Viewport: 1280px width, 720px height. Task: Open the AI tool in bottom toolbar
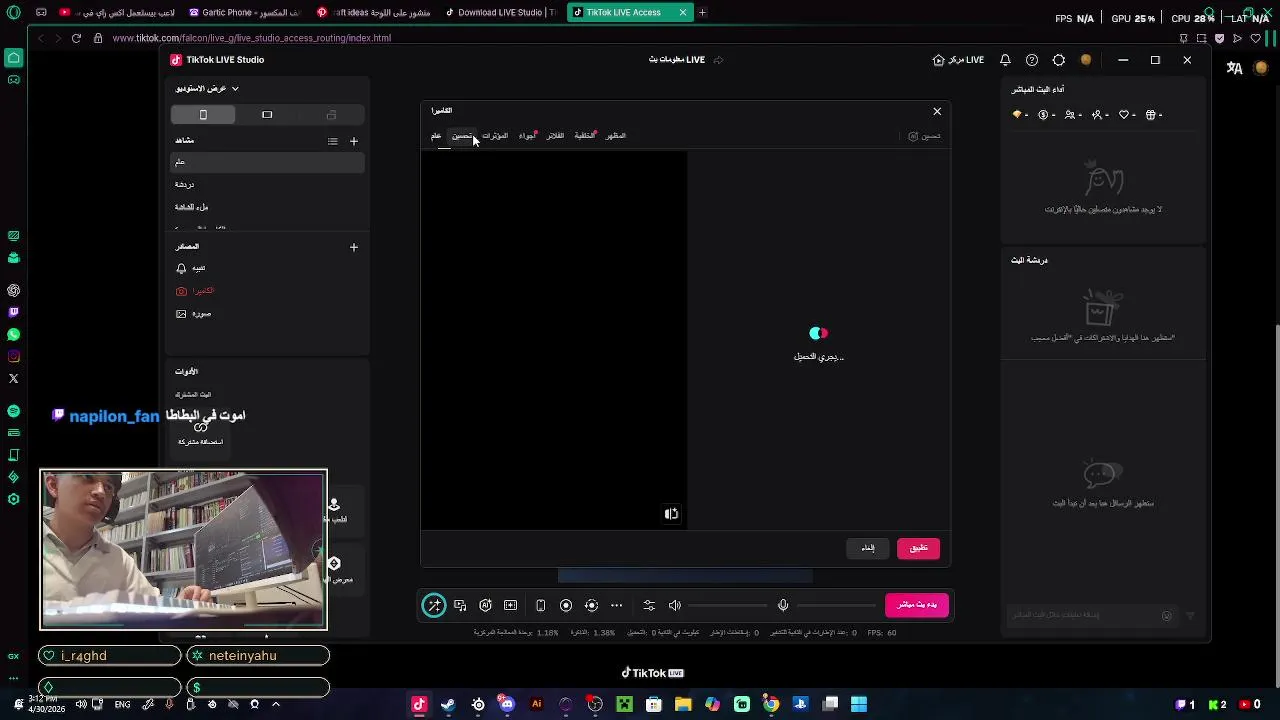pyautogui.click(x=485, y=605)
